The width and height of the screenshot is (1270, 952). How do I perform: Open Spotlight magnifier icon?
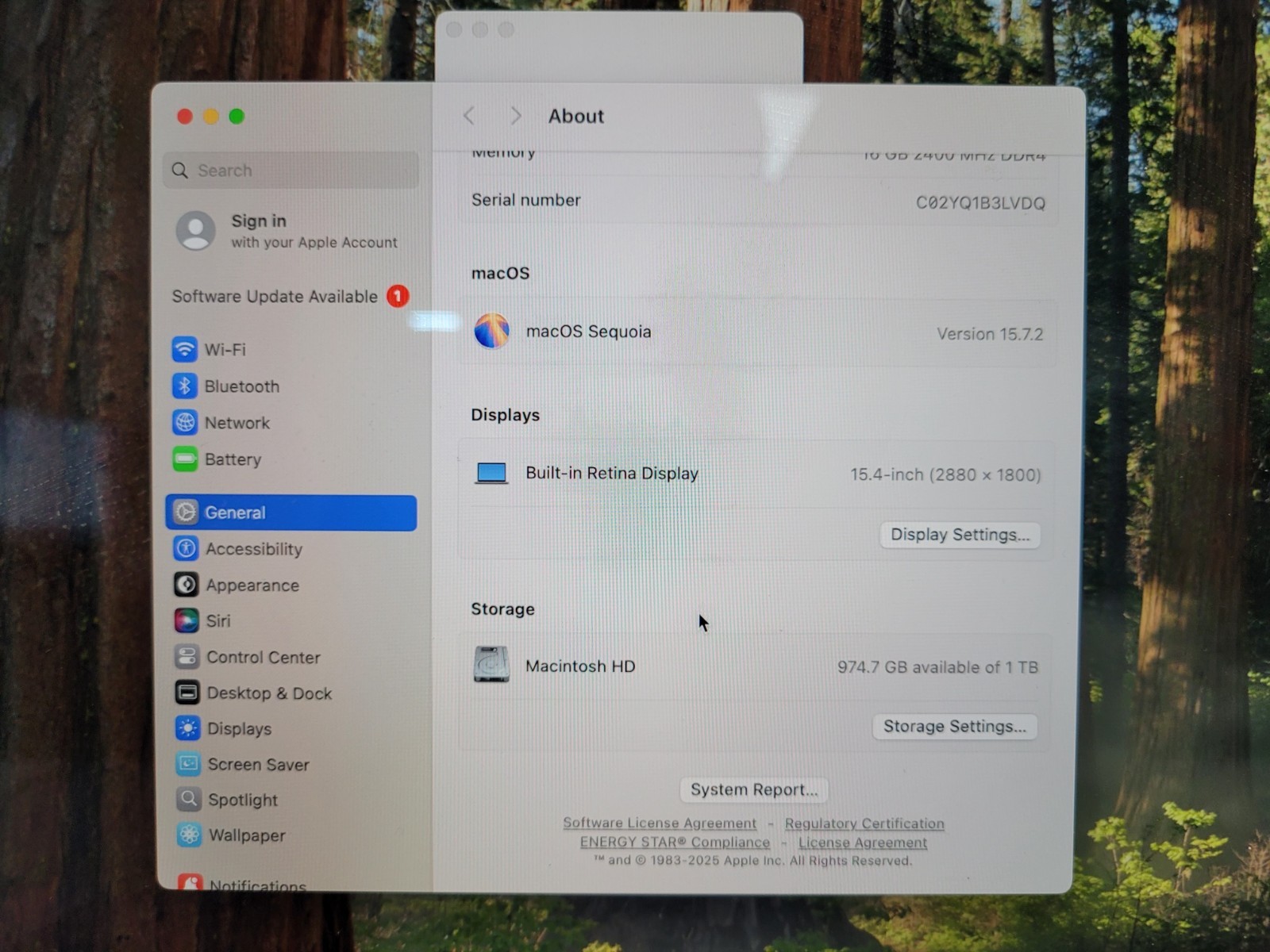click(189, 799)
